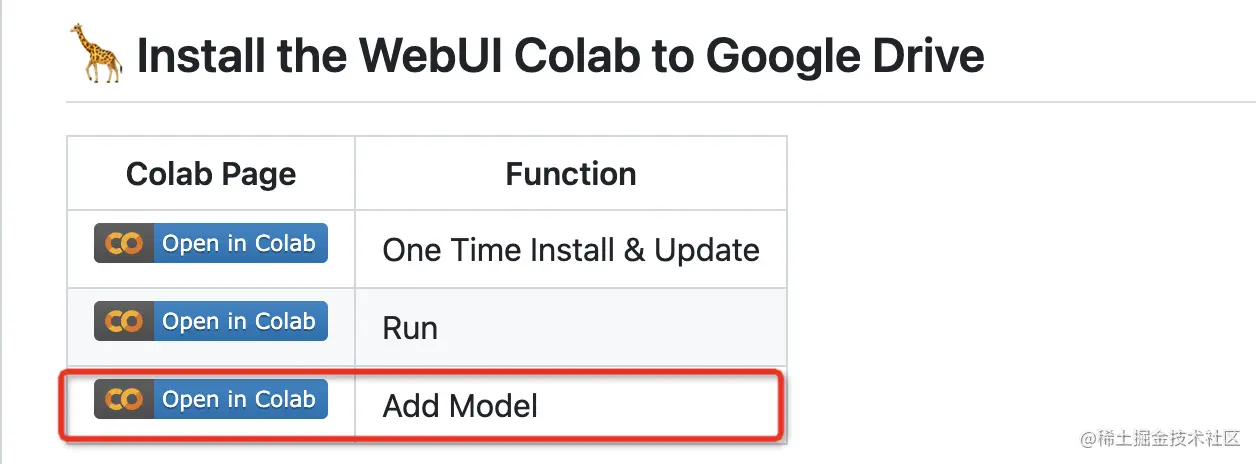Click the 'Google Drive' words in the heading
Screen dimensions: 1256x464
[x=845, y=56]
